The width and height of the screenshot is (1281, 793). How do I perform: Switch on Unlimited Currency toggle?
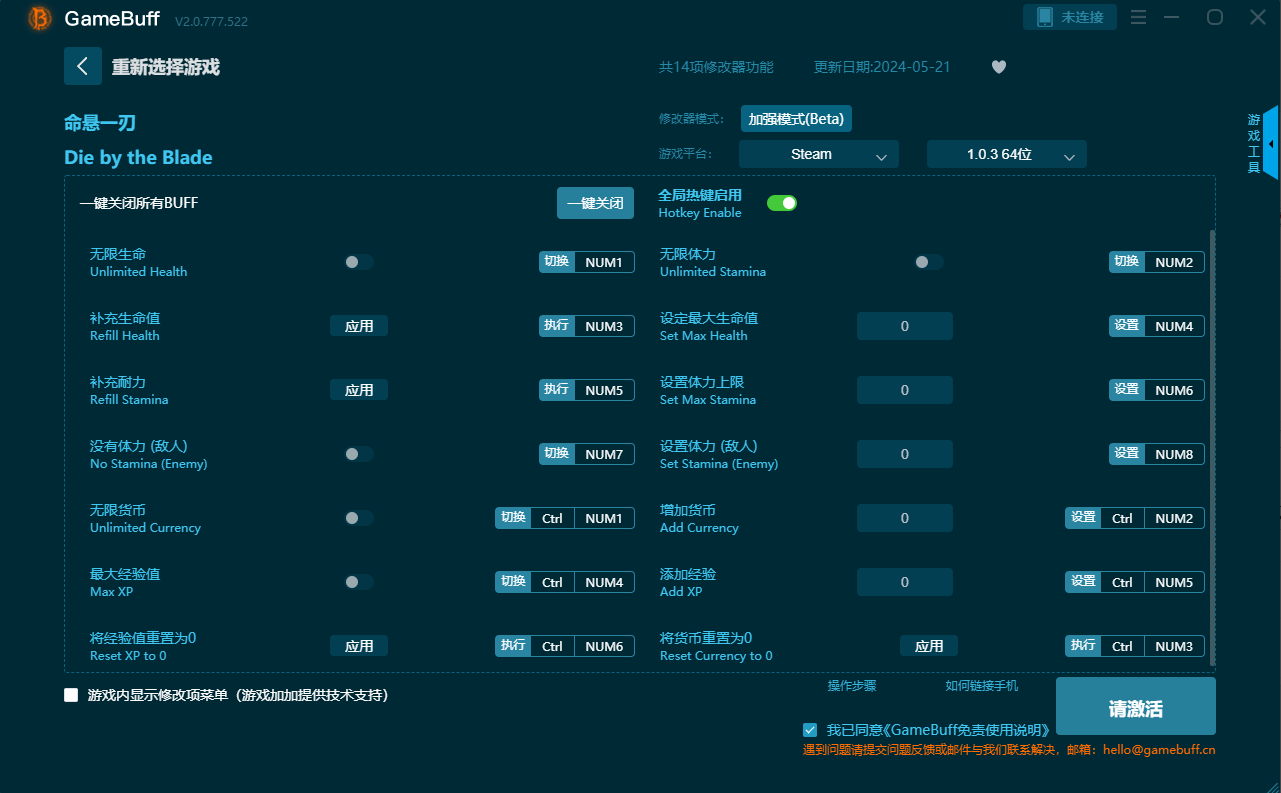coord(359,518)
